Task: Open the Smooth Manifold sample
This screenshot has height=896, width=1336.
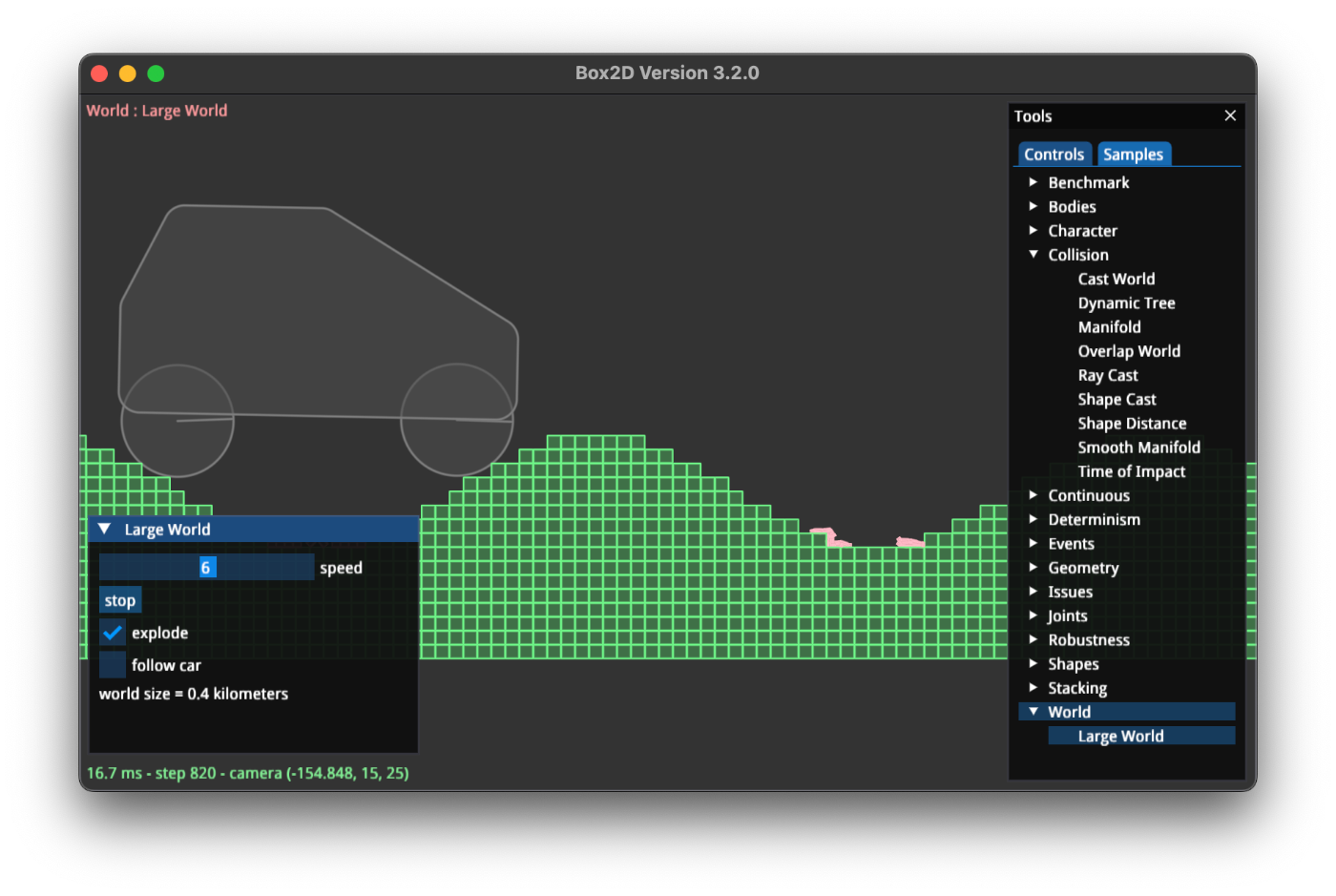Action: point(1138,448)
